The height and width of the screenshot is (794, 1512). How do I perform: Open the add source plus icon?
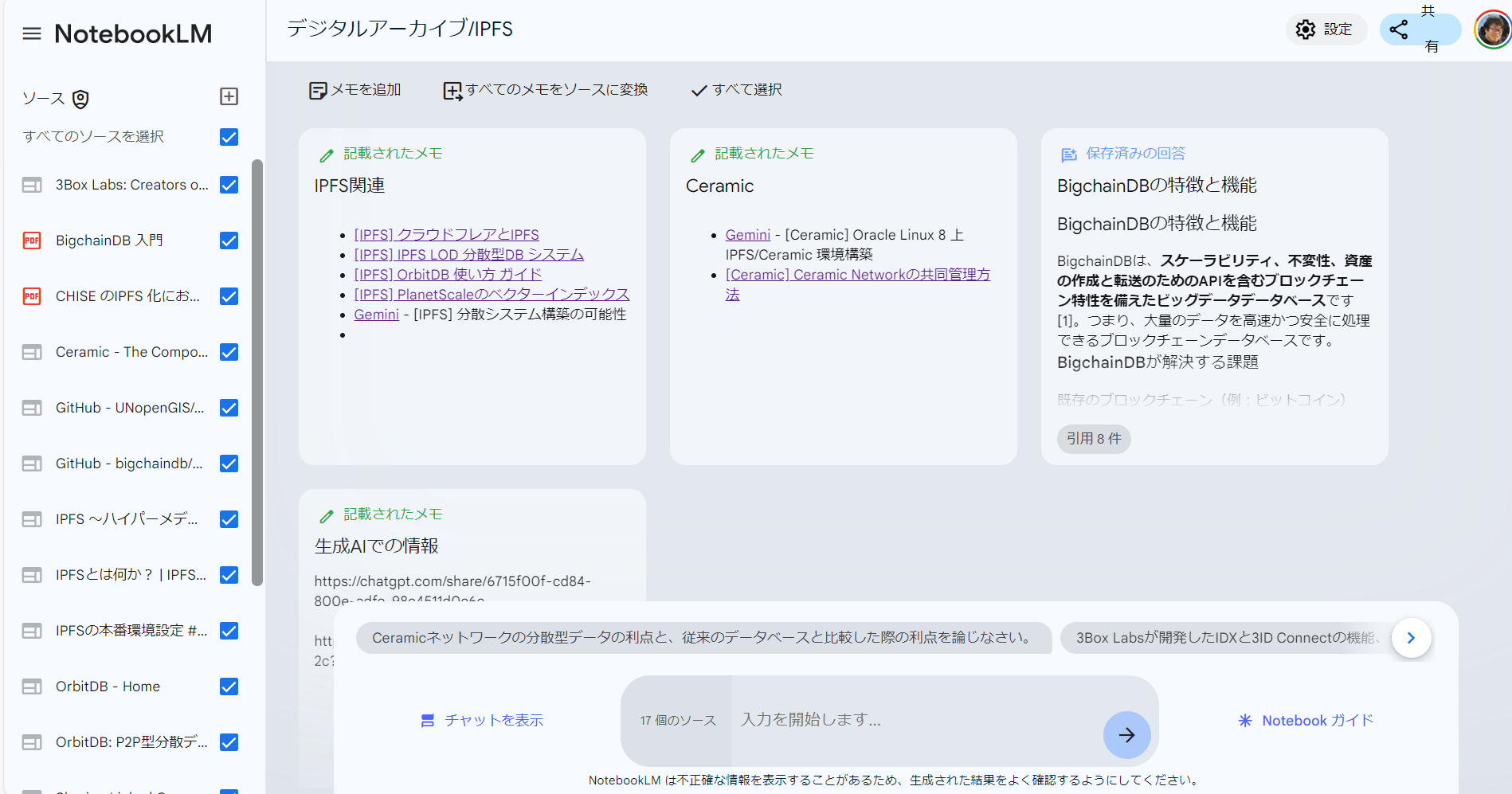pyautogui.click(x=229, y=96)
